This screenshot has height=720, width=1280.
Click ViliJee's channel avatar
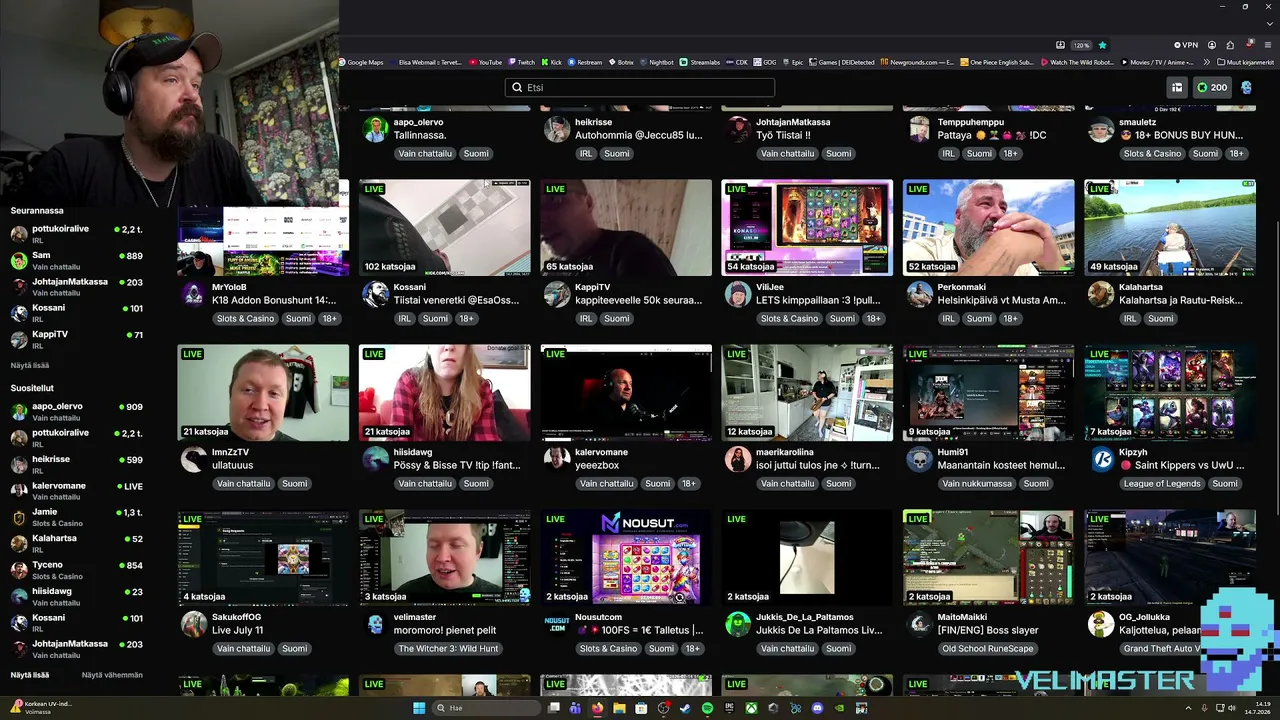point(738,294)
